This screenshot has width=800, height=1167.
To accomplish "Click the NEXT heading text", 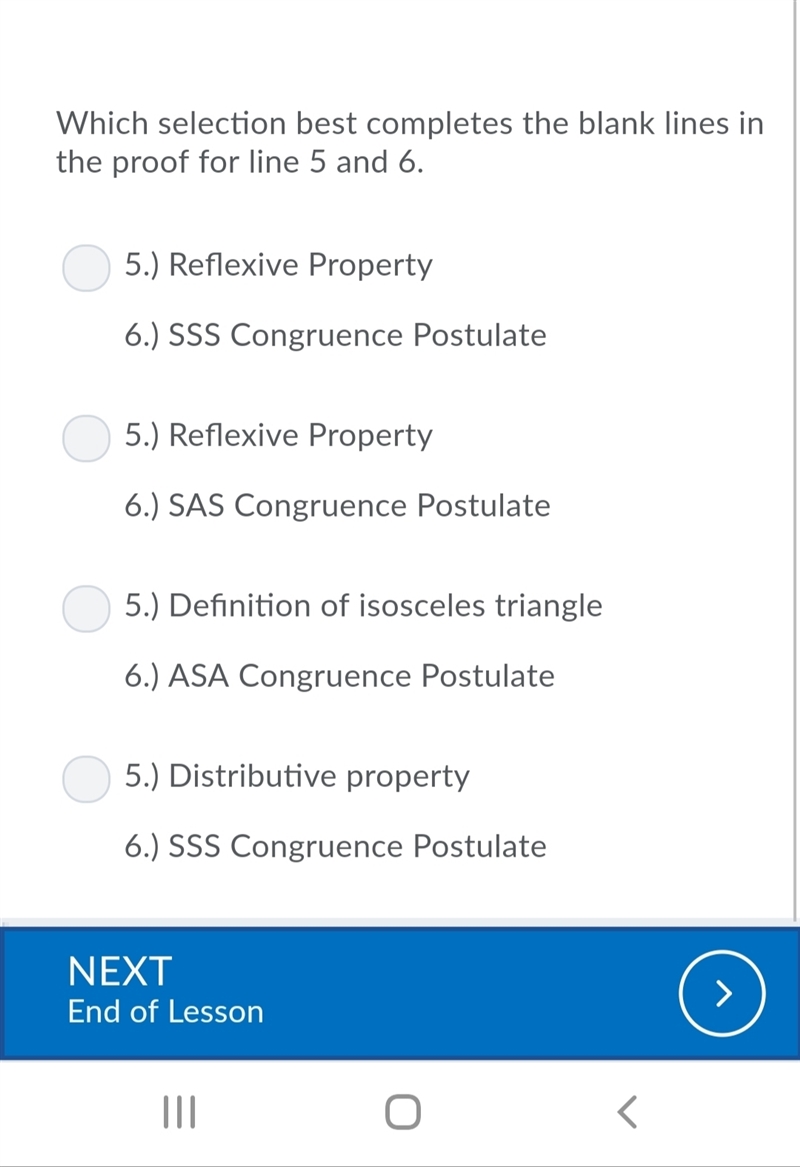I will [120, 971].
